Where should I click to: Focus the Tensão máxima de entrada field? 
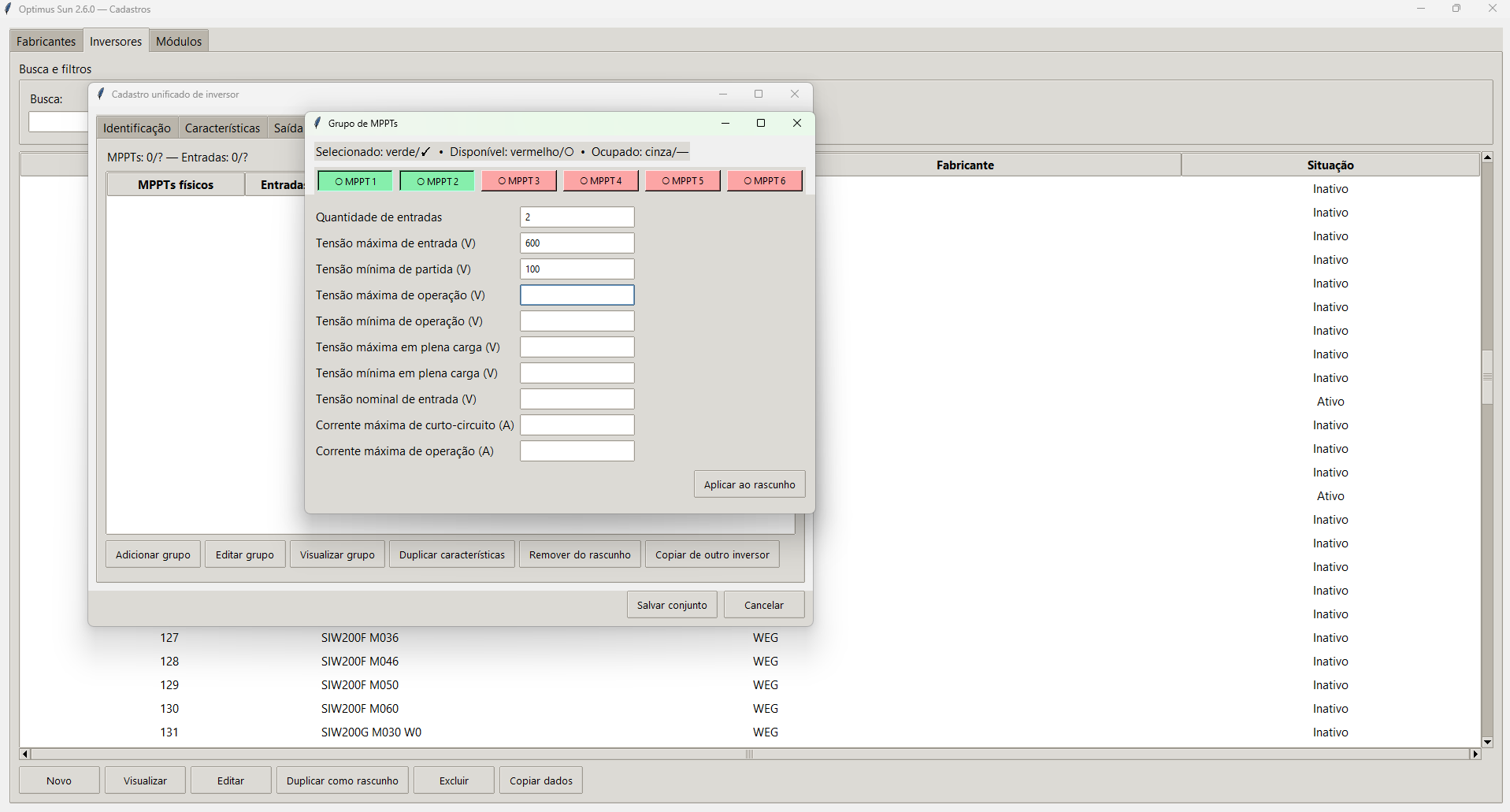(x=577, y=243)
